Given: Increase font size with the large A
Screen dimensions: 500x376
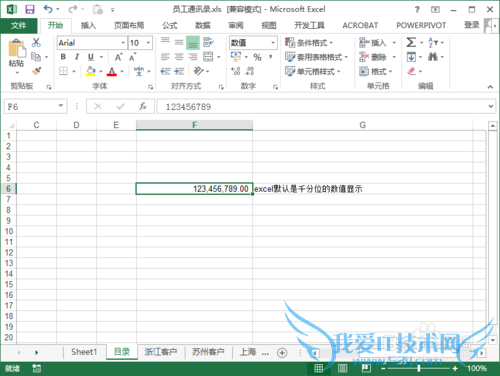Looking at the screenshot, I should click(118, 57).
